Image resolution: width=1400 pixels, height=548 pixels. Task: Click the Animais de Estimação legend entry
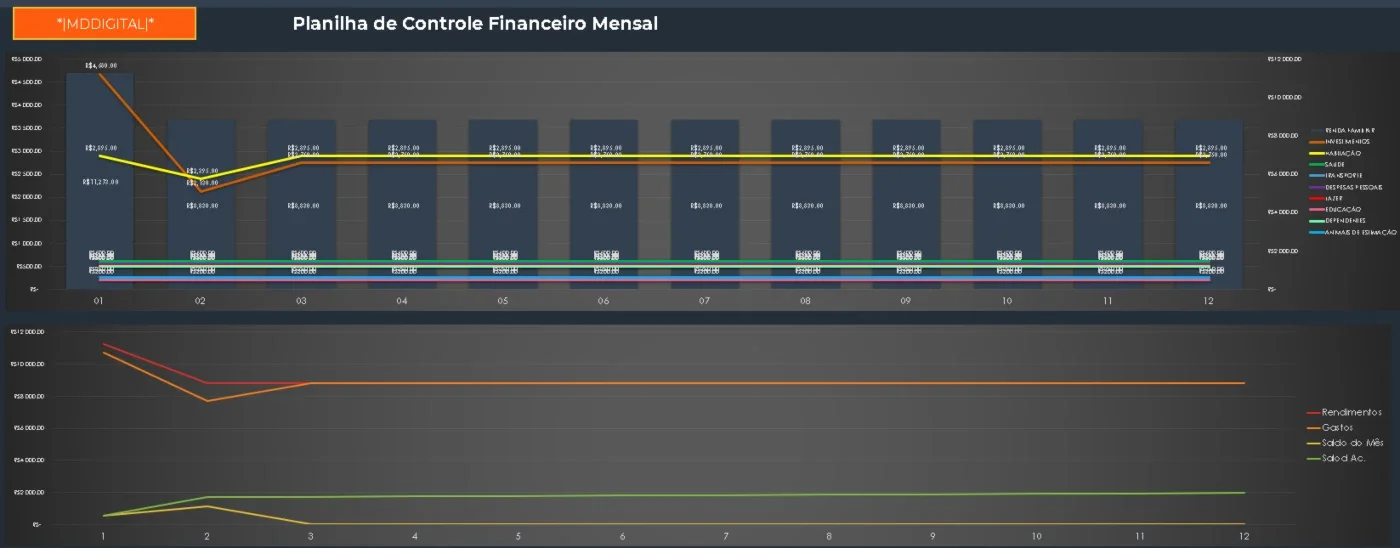[1352, 232]
